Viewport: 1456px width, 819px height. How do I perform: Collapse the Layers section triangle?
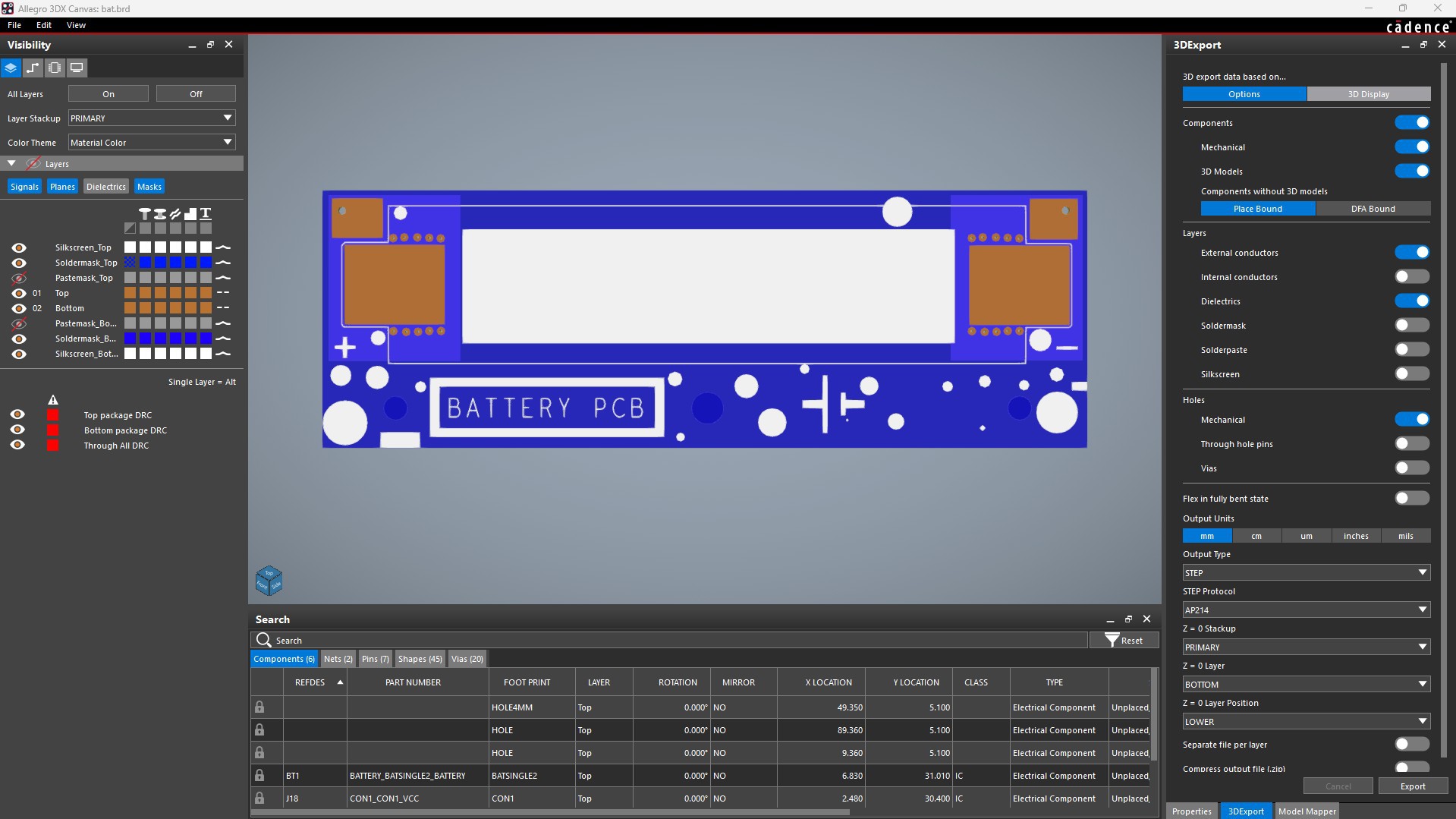click(x=11, y=163)
